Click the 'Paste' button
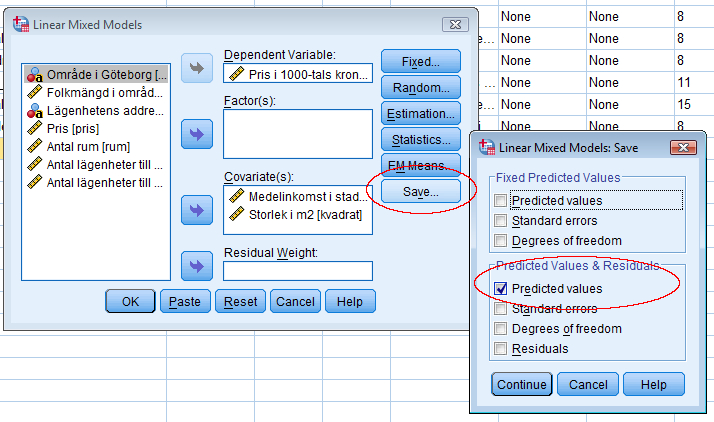The image size is (714, 422). (185, 301)
